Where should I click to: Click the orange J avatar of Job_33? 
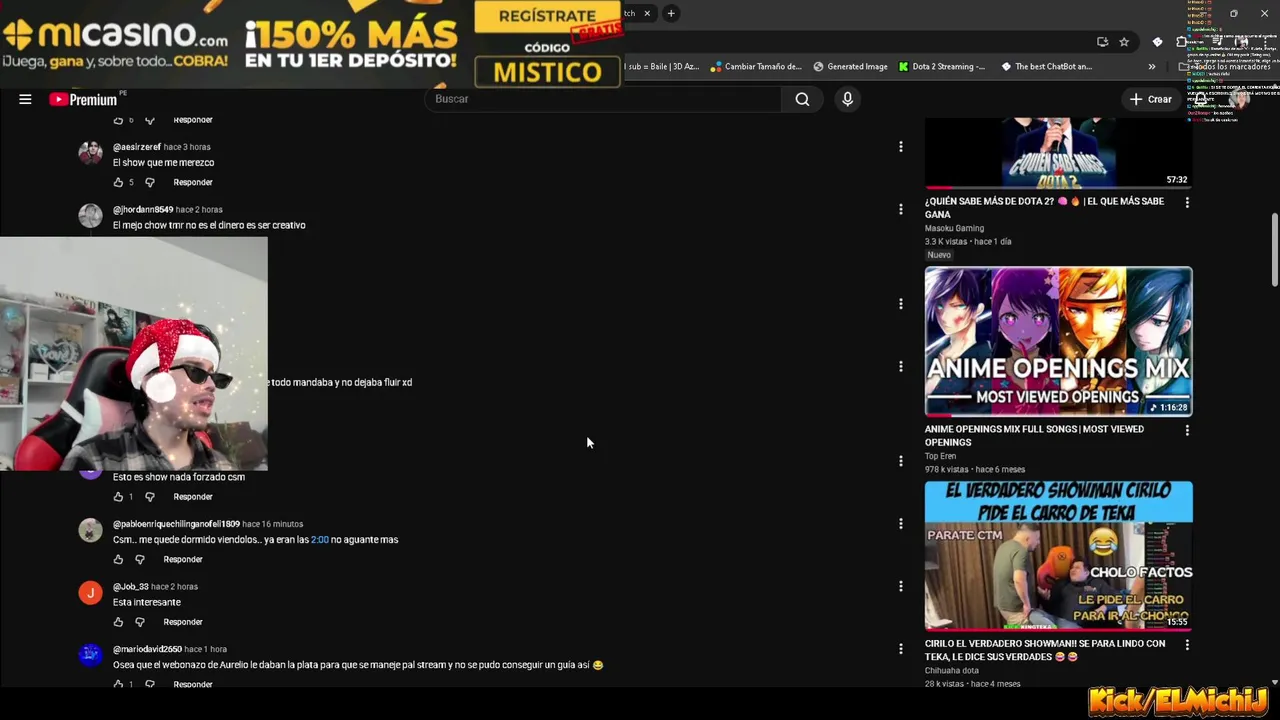point(91,593)
